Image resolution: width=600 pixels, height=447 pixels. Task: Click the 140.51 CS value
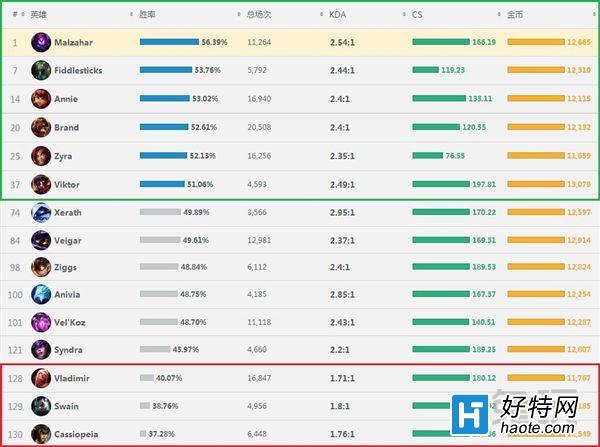(483, 322)
